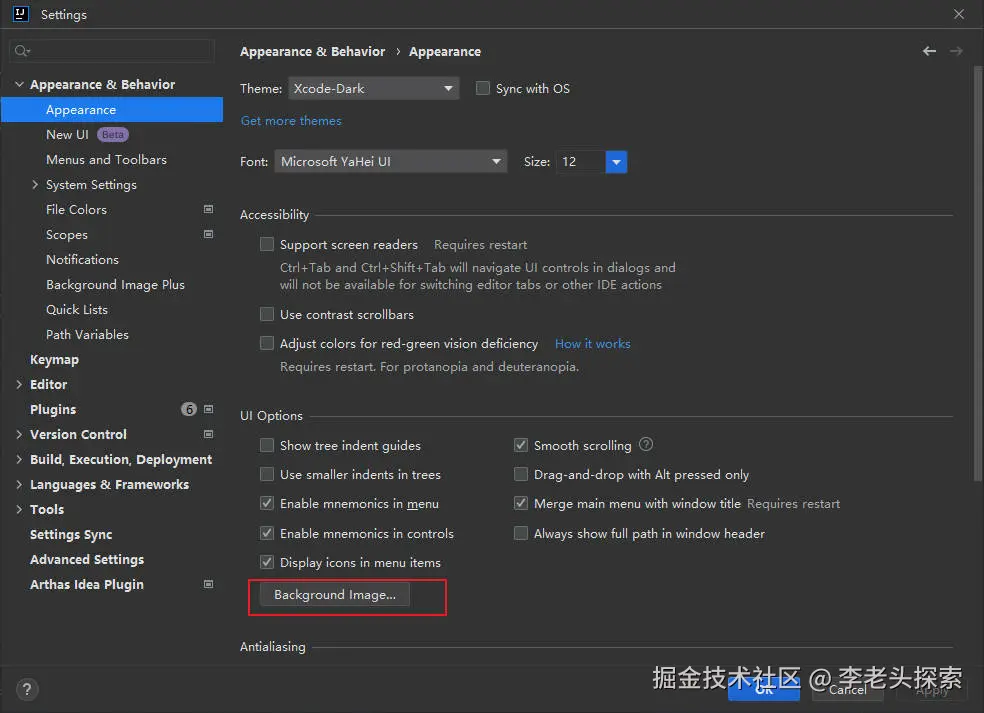Open File Colors settings
The height and width of the screenshot is (713, 984).
click(x=76, y=210)
